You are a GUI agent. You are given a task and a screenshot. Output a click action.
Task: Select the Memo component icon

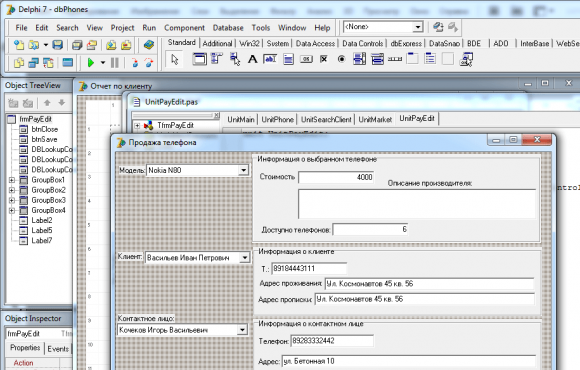(289, 59)
